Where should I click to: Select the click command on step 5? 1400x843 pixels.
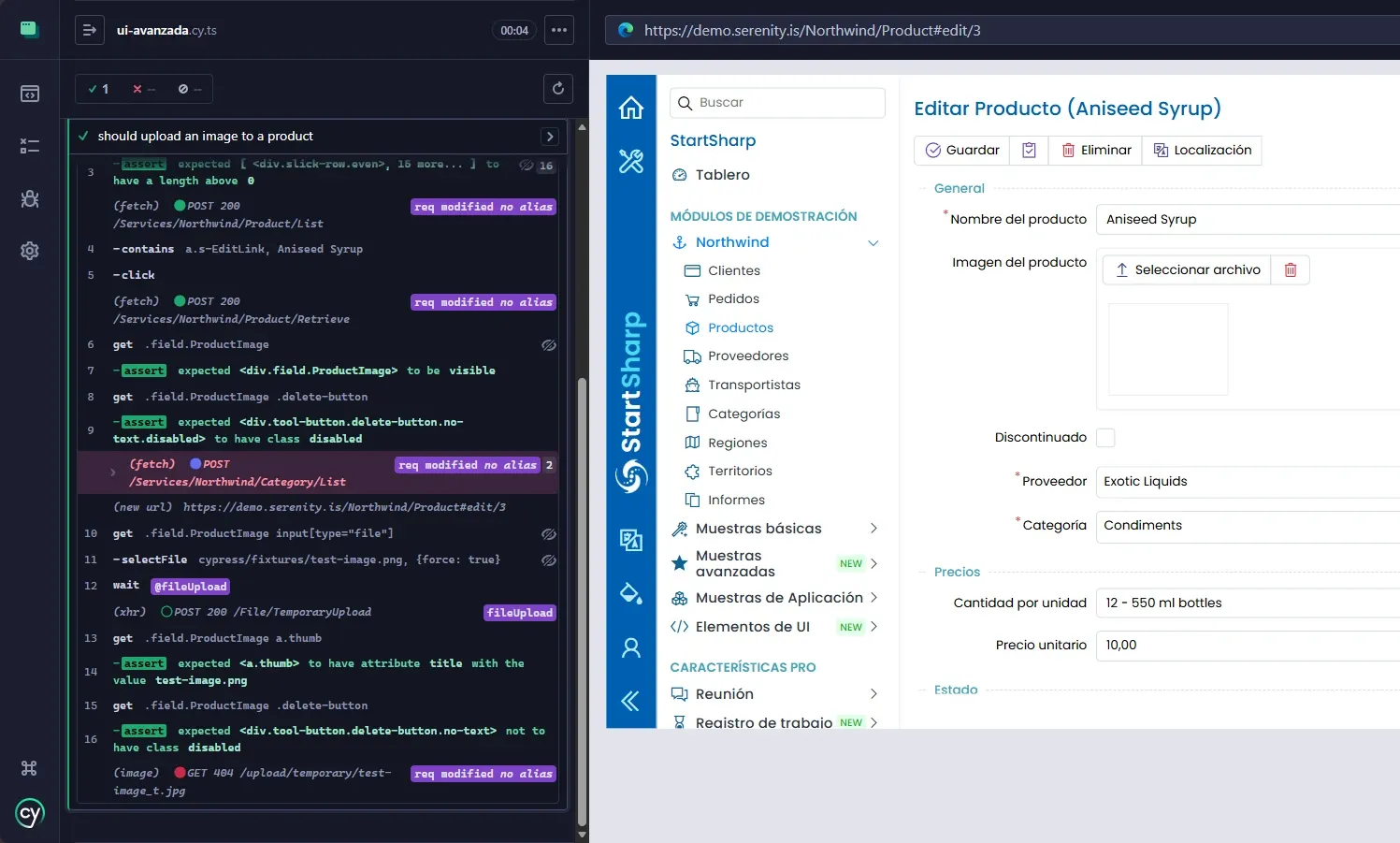tap(137, 275)
